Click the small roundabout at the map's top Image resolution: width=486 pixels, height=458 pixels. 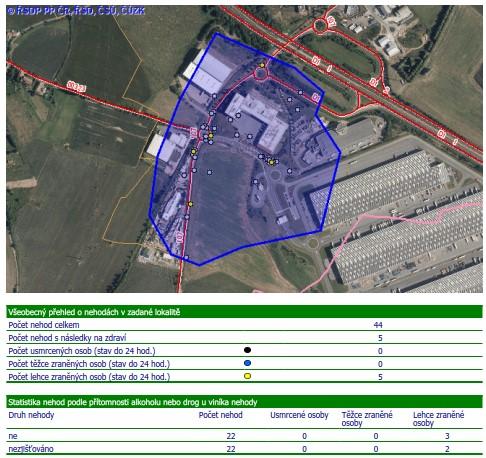pos(320,25)
